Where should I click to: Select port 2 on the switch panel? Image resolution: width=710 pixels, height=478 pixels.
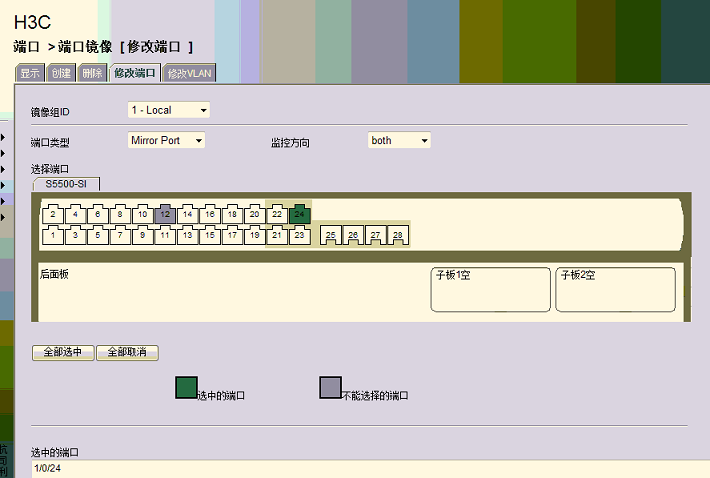(52, 214)
